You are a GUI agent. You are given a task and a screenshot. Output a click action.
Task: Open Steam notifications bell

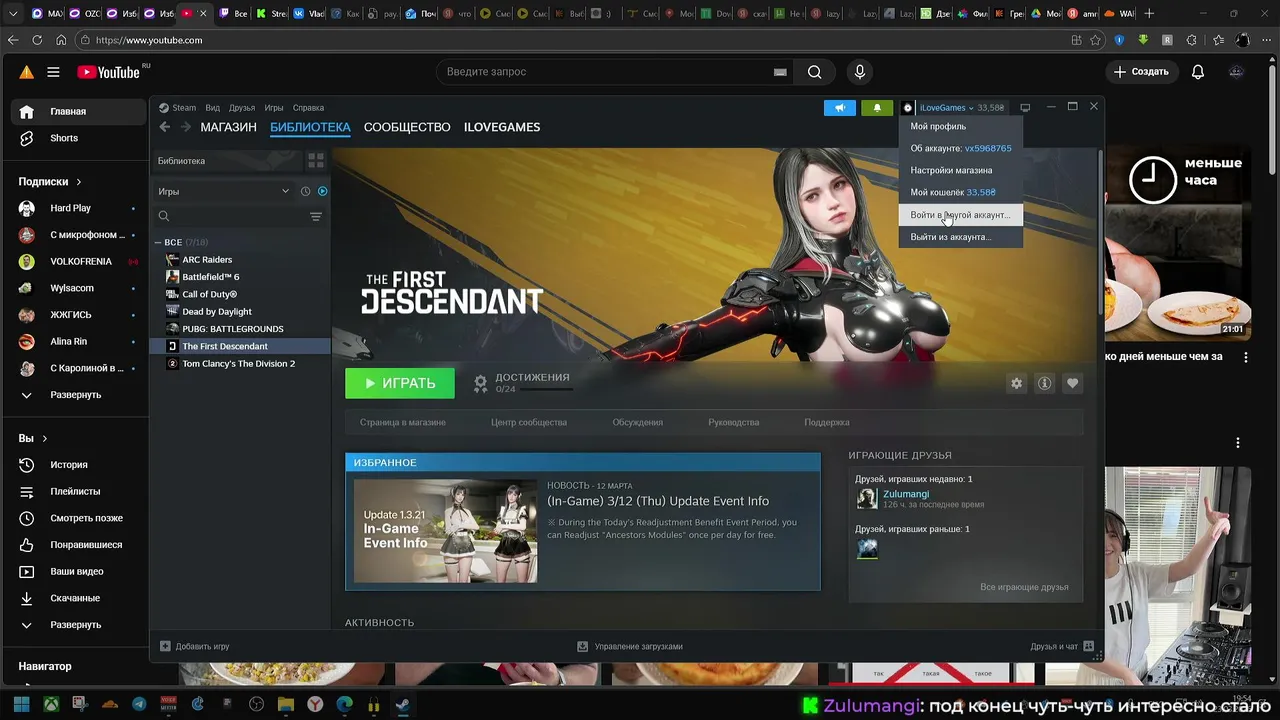(877, 108)
